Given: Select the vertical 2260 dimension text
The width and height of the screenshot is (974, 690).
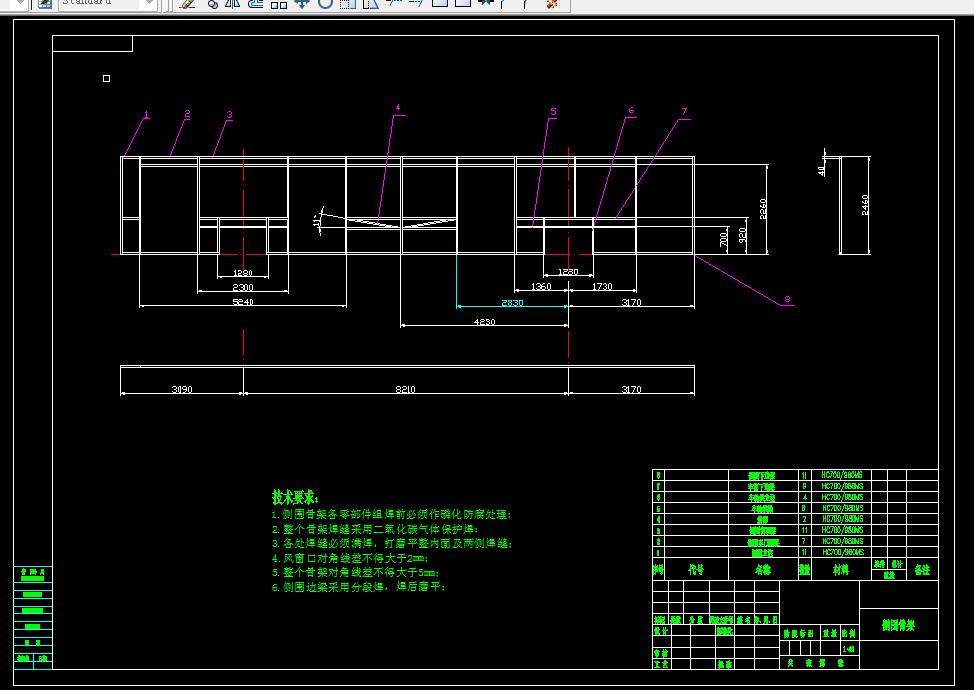Looking at the screenshot, I should [x=763, y=209].
